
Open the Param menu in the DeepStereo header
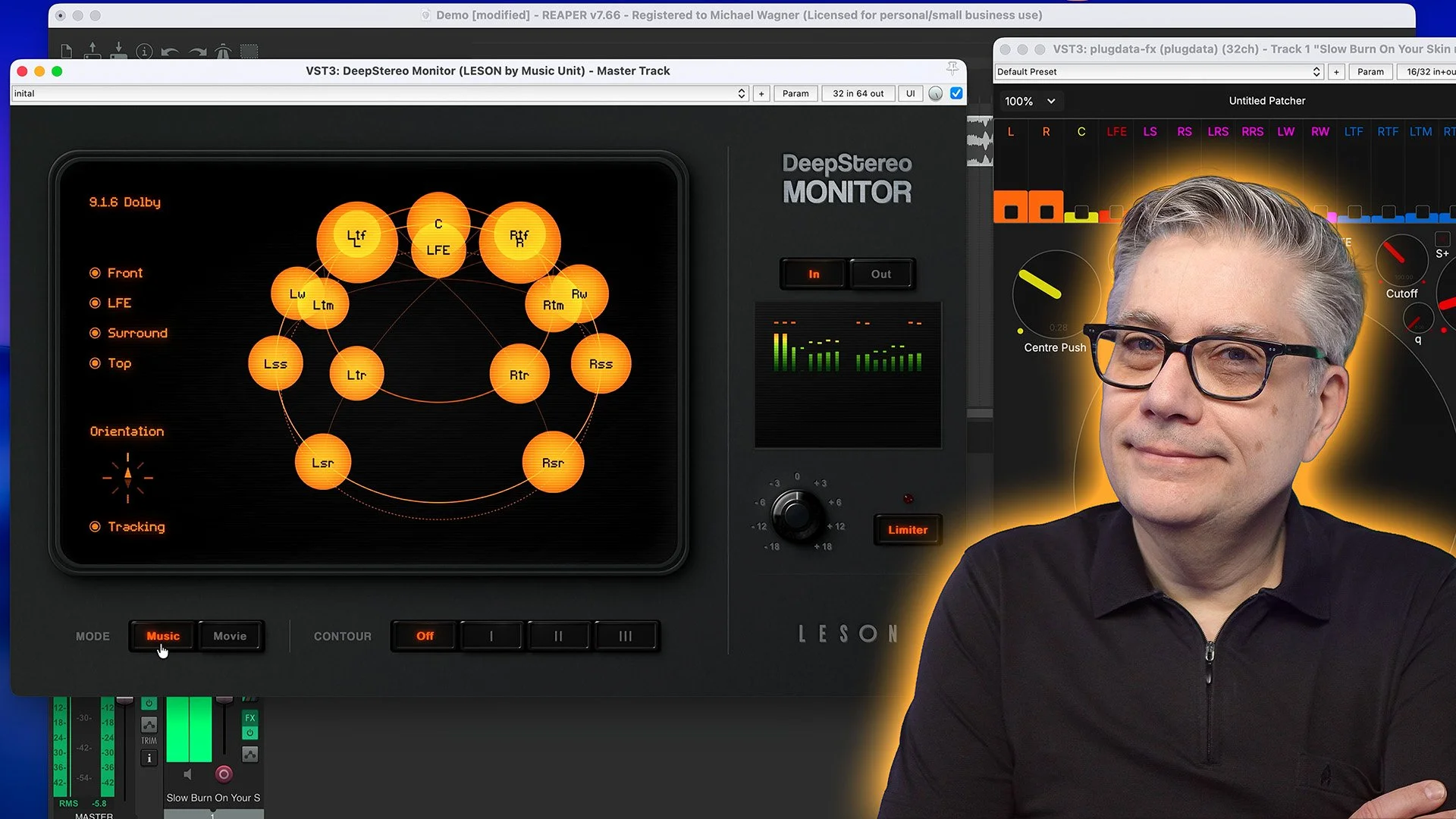795,93
